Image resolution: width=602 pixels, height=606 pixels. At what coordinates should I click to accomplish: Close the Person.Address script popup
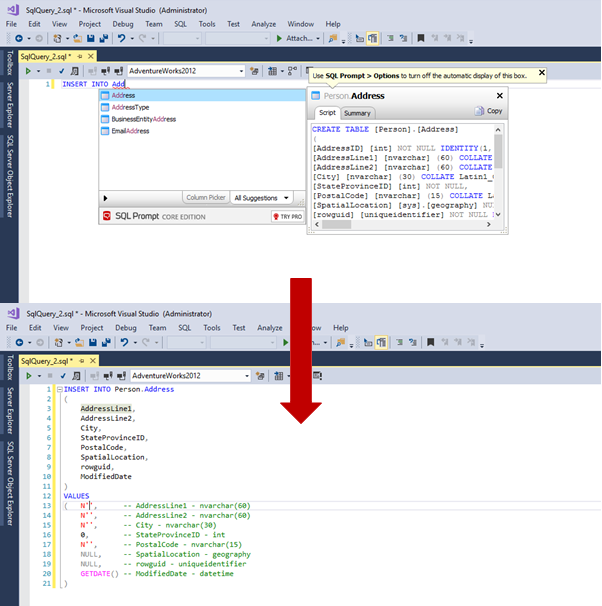point(500,95)
